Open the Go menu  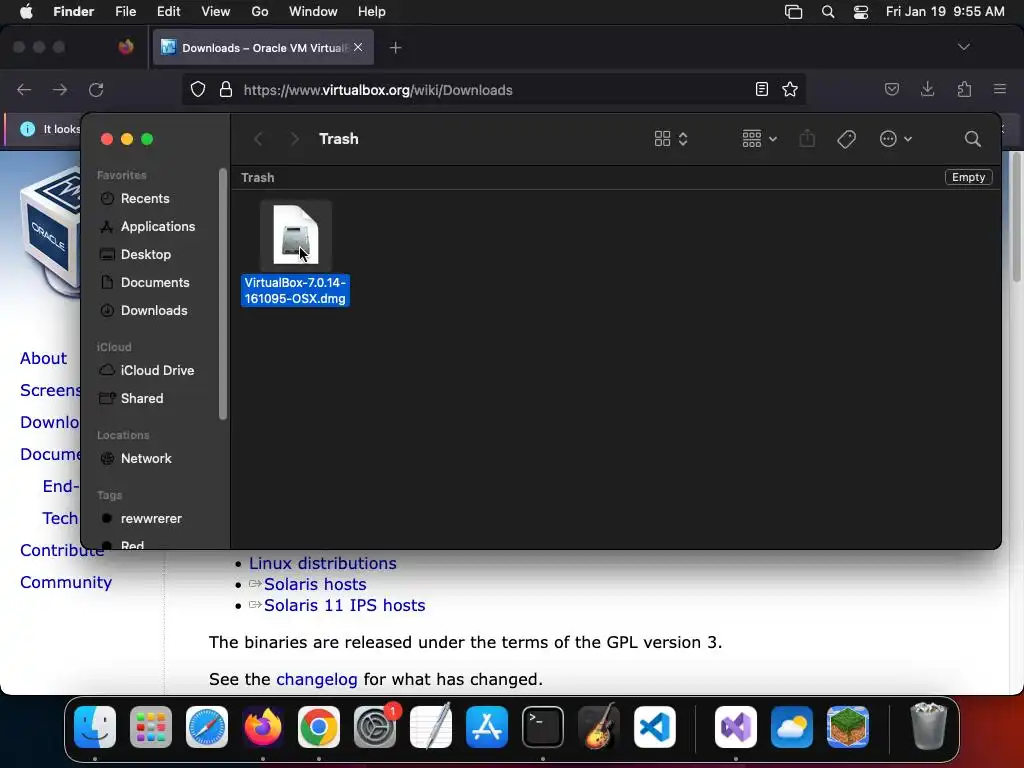click(260, 12)
